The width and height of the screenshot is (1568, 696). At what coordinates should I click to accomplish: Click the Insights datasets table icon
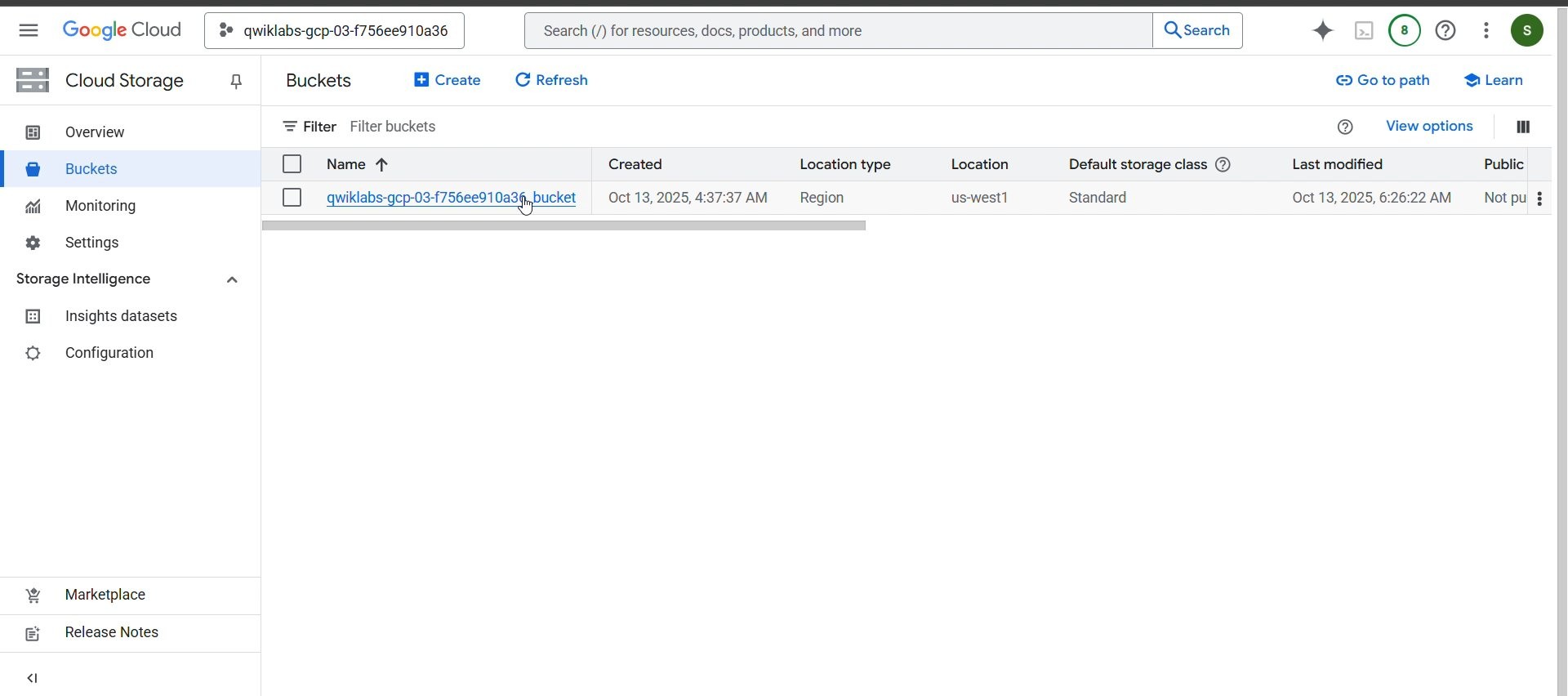33,316
